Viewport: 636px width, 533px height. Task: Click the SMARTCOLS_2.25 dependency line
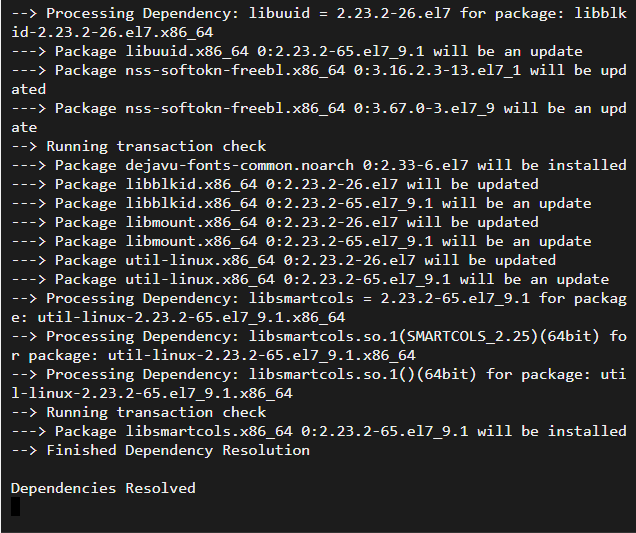click(x=319, y=346)
